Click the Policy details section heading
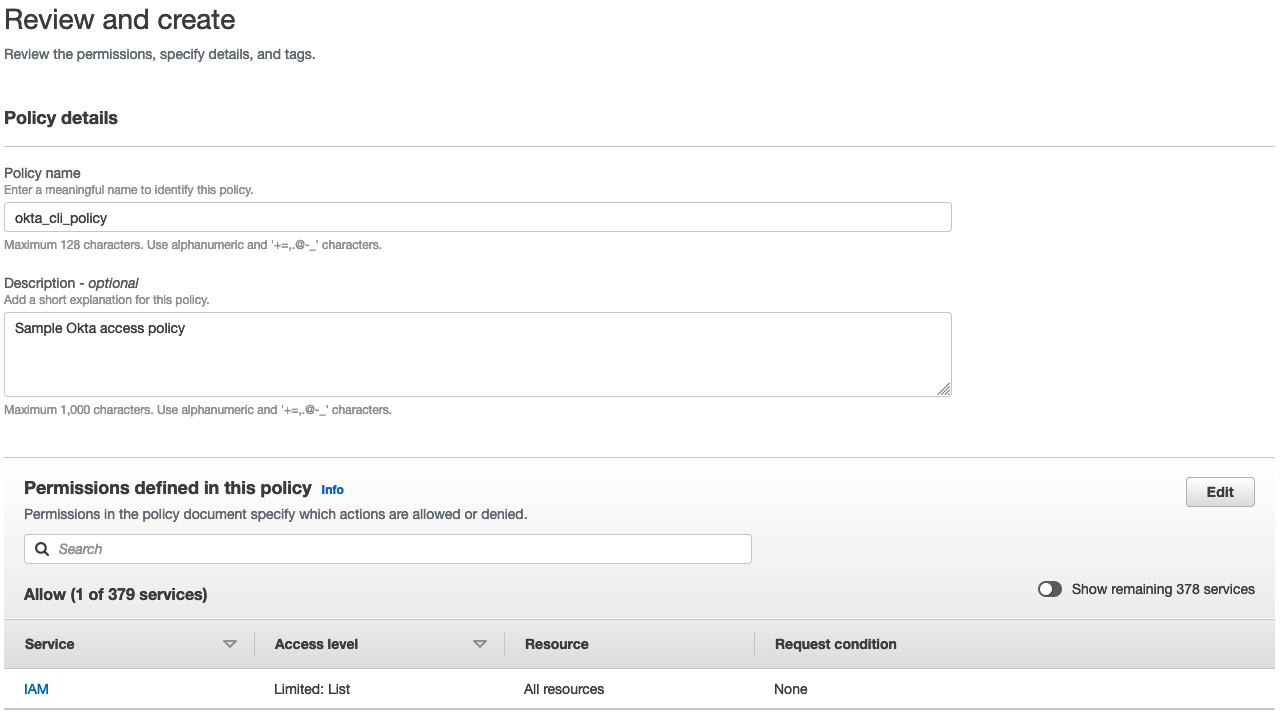This screenshot has height=725, width=1288. point(61,118)
